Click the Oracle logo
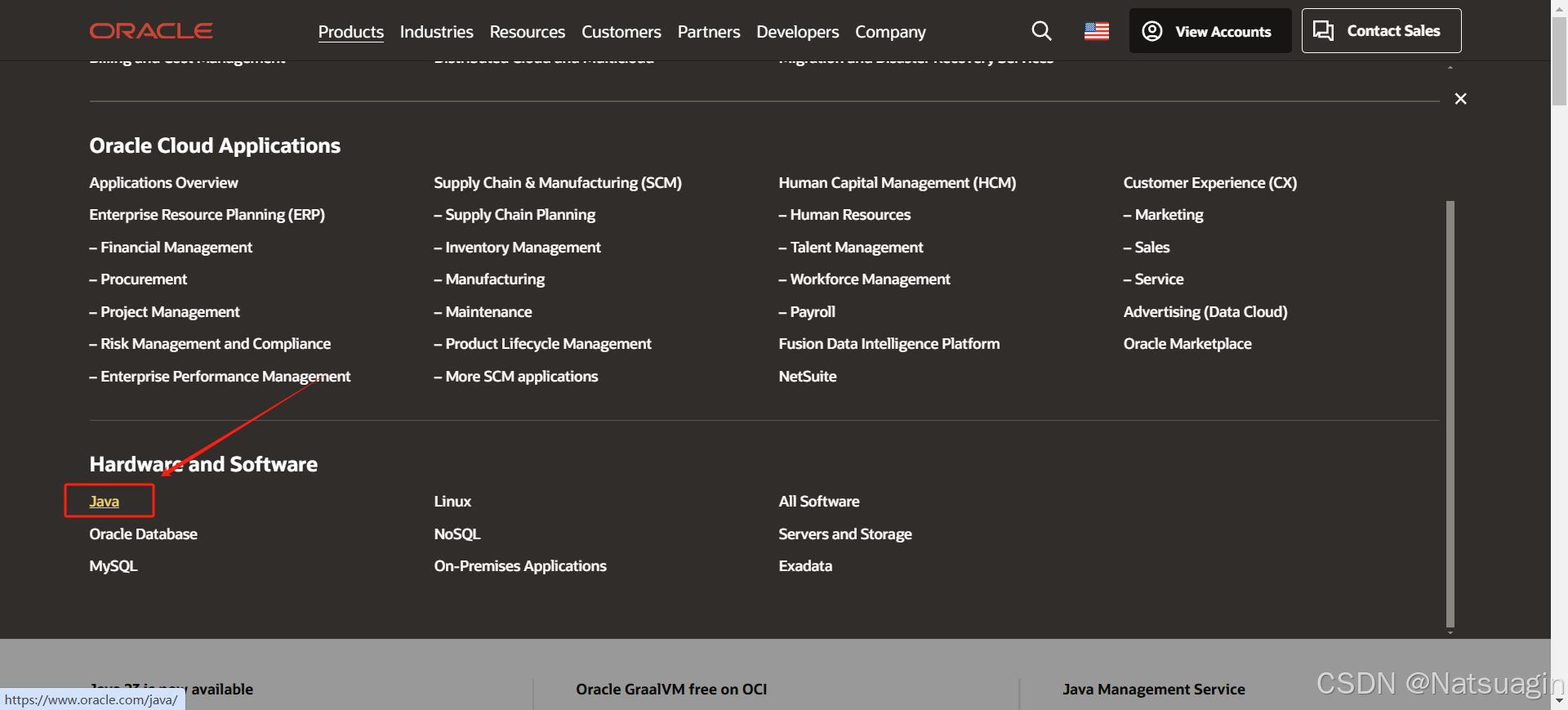Screen dimensions: 1568x710 [151, 31]
